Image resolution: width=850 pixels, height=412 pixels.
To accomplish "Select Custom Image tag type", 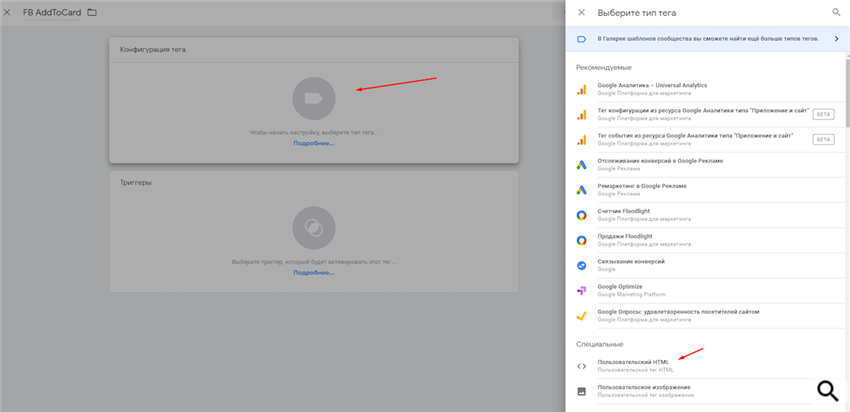I will coord(643,390).
